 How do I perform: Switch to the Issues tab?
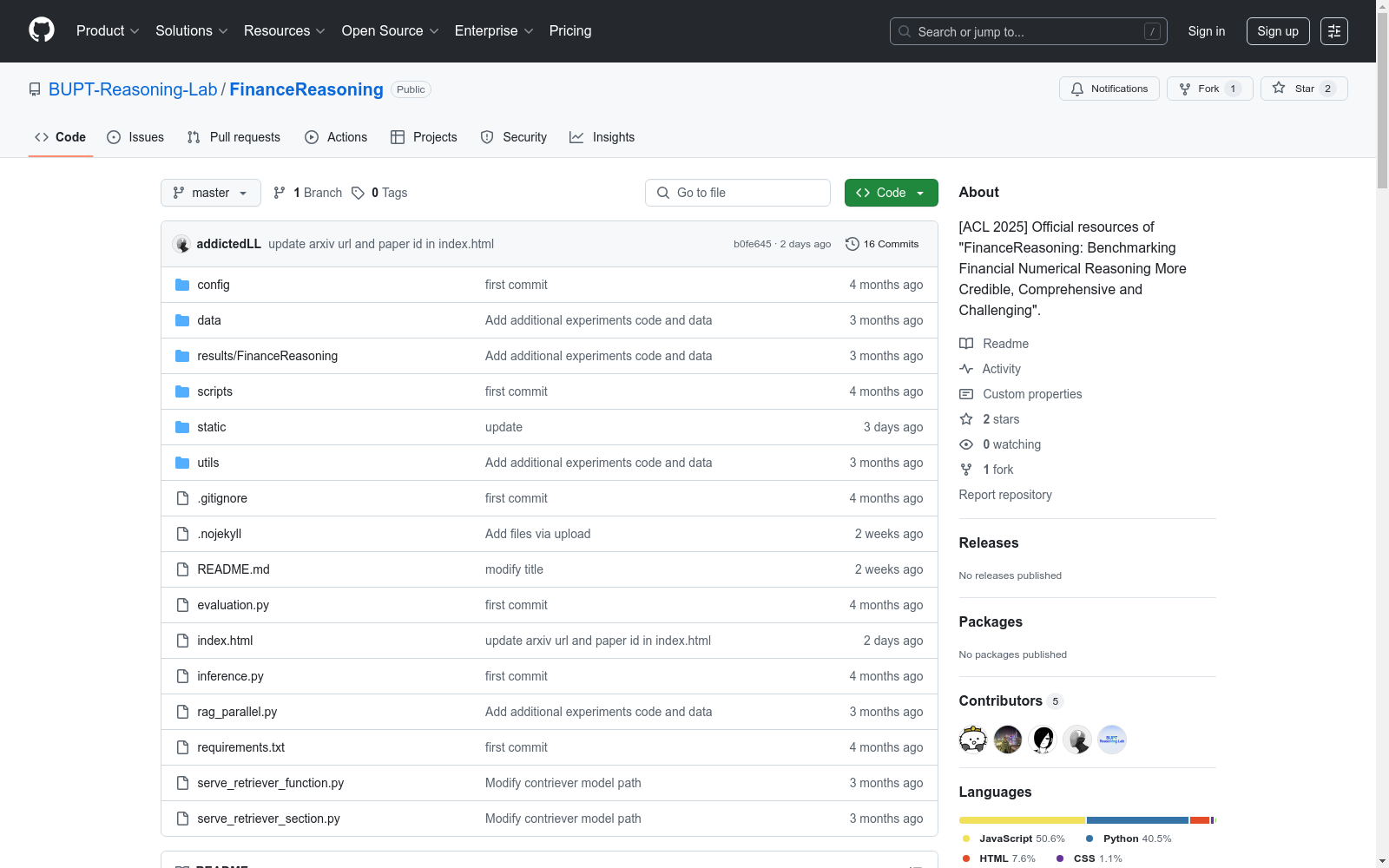point(135,137)
